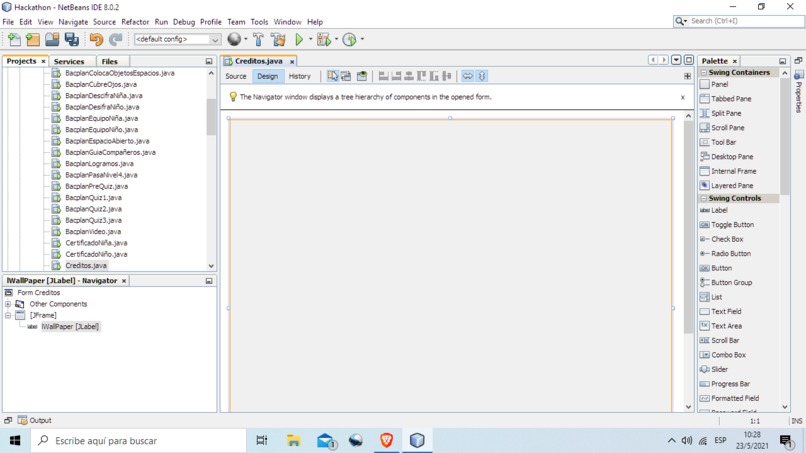The image size is (806, 453).
Task: Toggle Selection Mode in the designer toolbar
Action: pyautogui.click(x=333, y=76)
